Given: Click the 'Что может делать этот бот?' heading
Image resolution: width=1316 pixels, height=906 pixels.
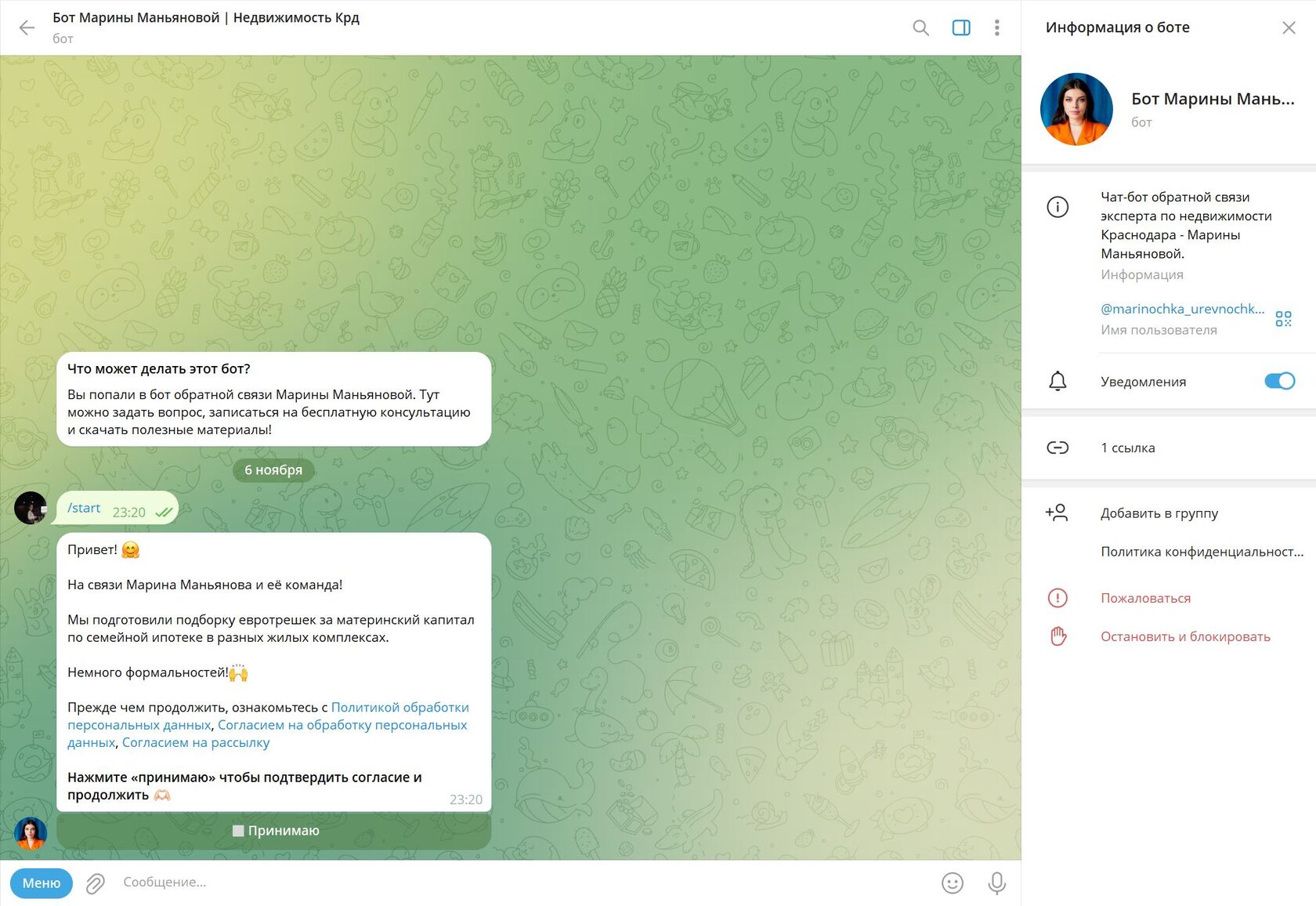Looking at the screenshot, I should click(159, 369).
